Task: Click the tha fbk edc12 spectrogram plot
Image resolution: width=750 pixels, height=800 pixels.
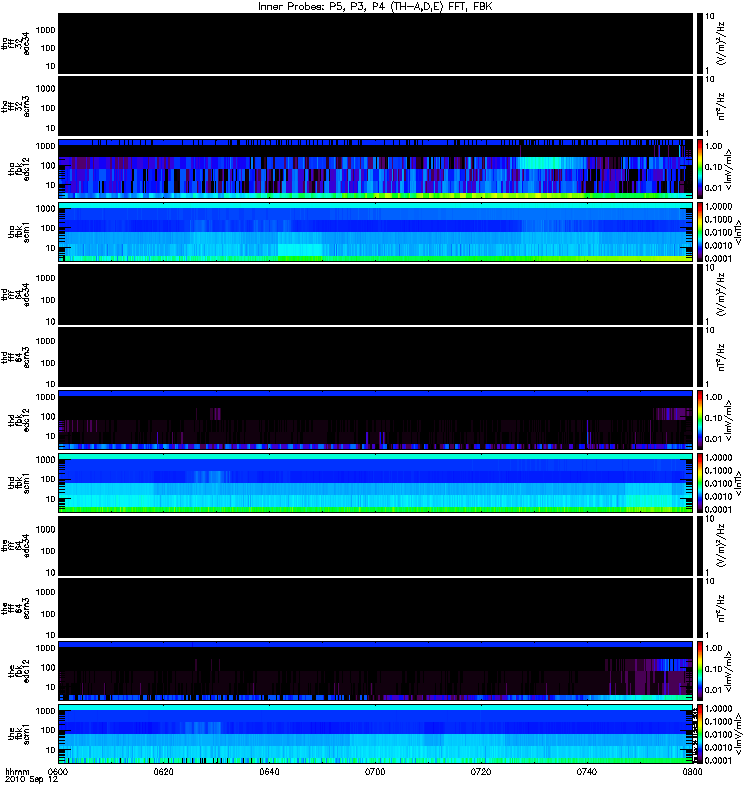Action: (375, 169)
